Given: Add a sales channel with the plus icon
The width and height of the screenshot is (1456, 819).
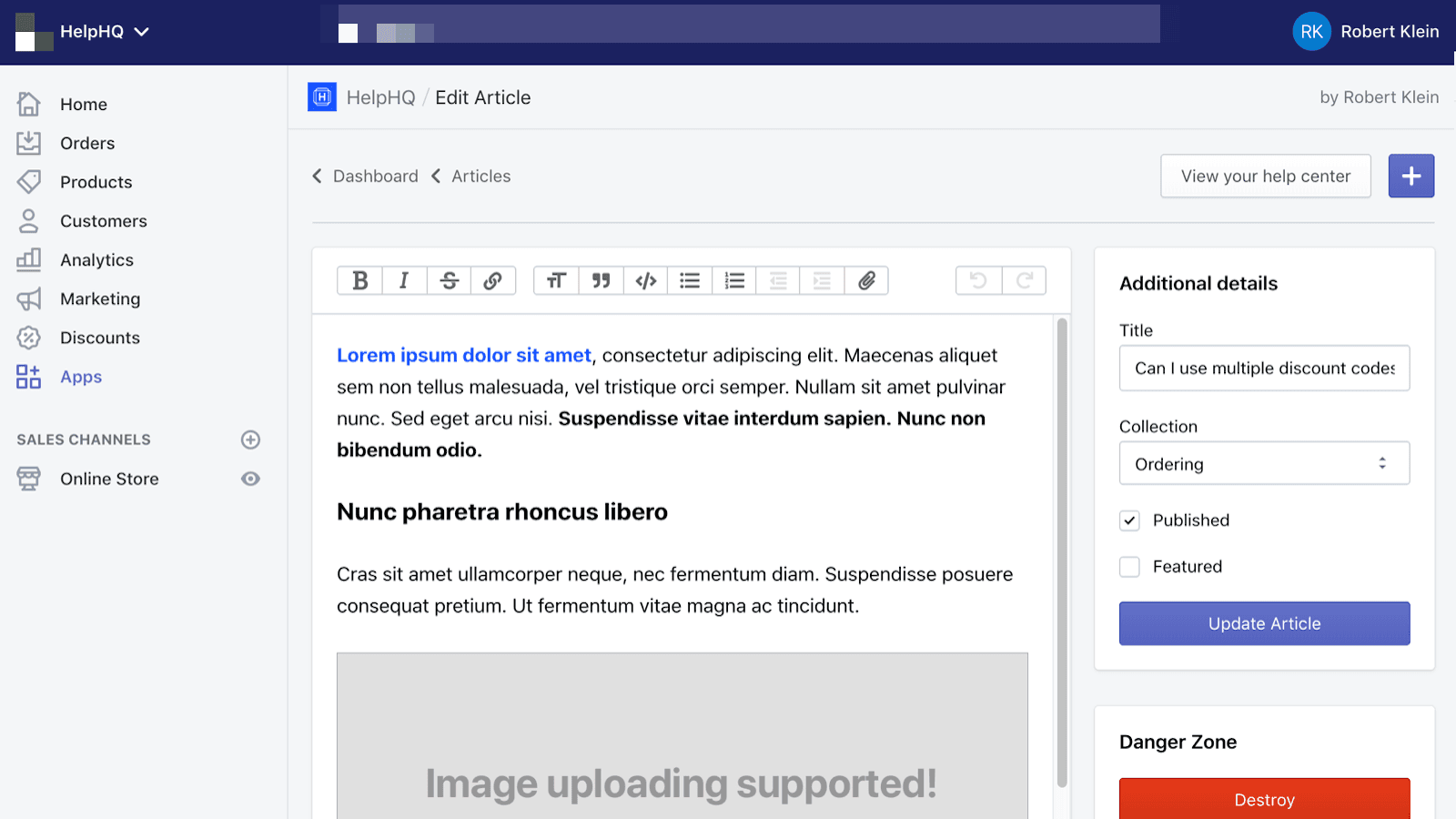Looking at the screenshot, I should pyautogui.click(x=250, y=440).
